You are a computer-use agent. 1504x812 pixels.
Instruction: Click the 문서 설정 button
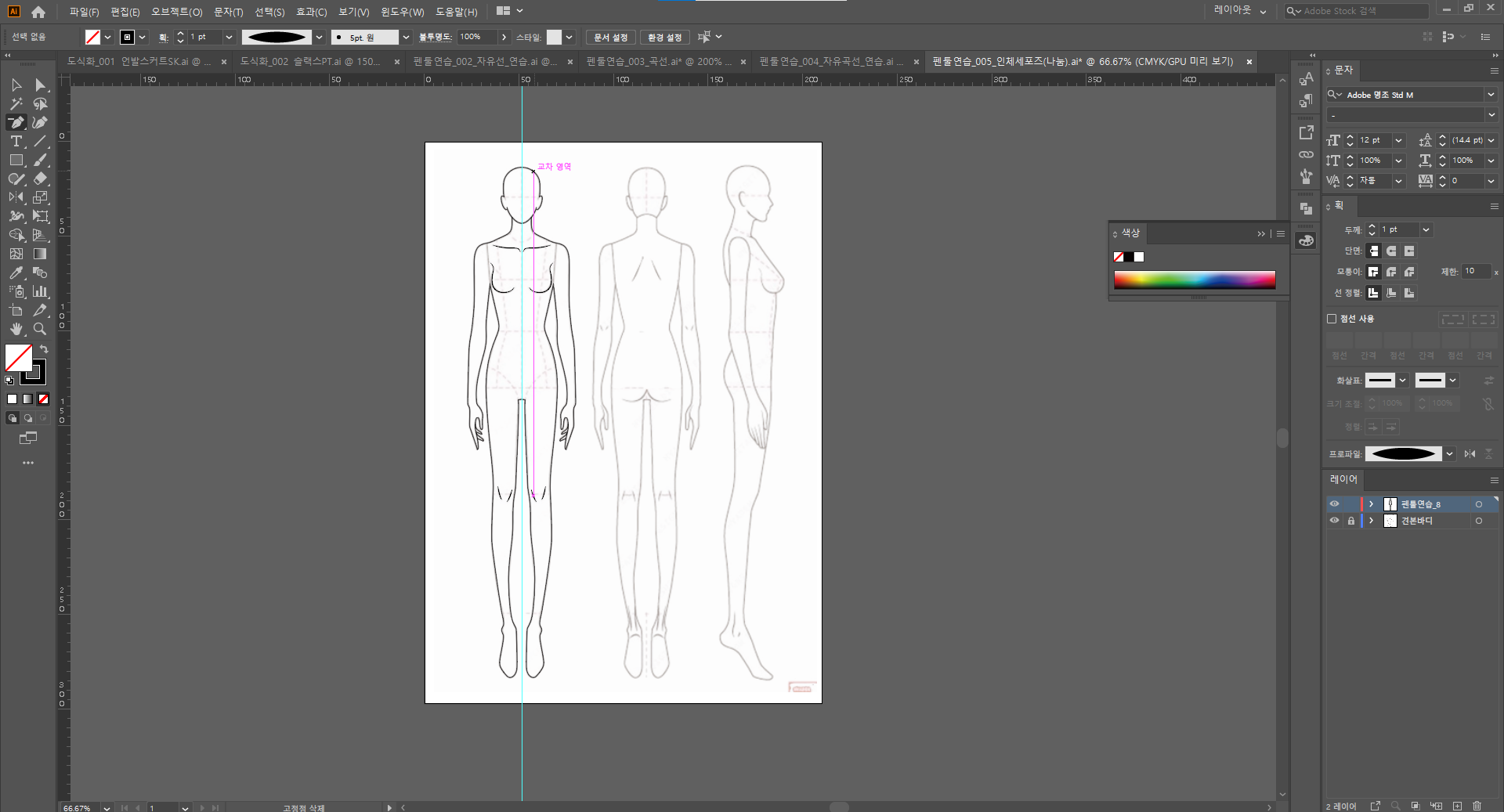(x=610, y=38)
